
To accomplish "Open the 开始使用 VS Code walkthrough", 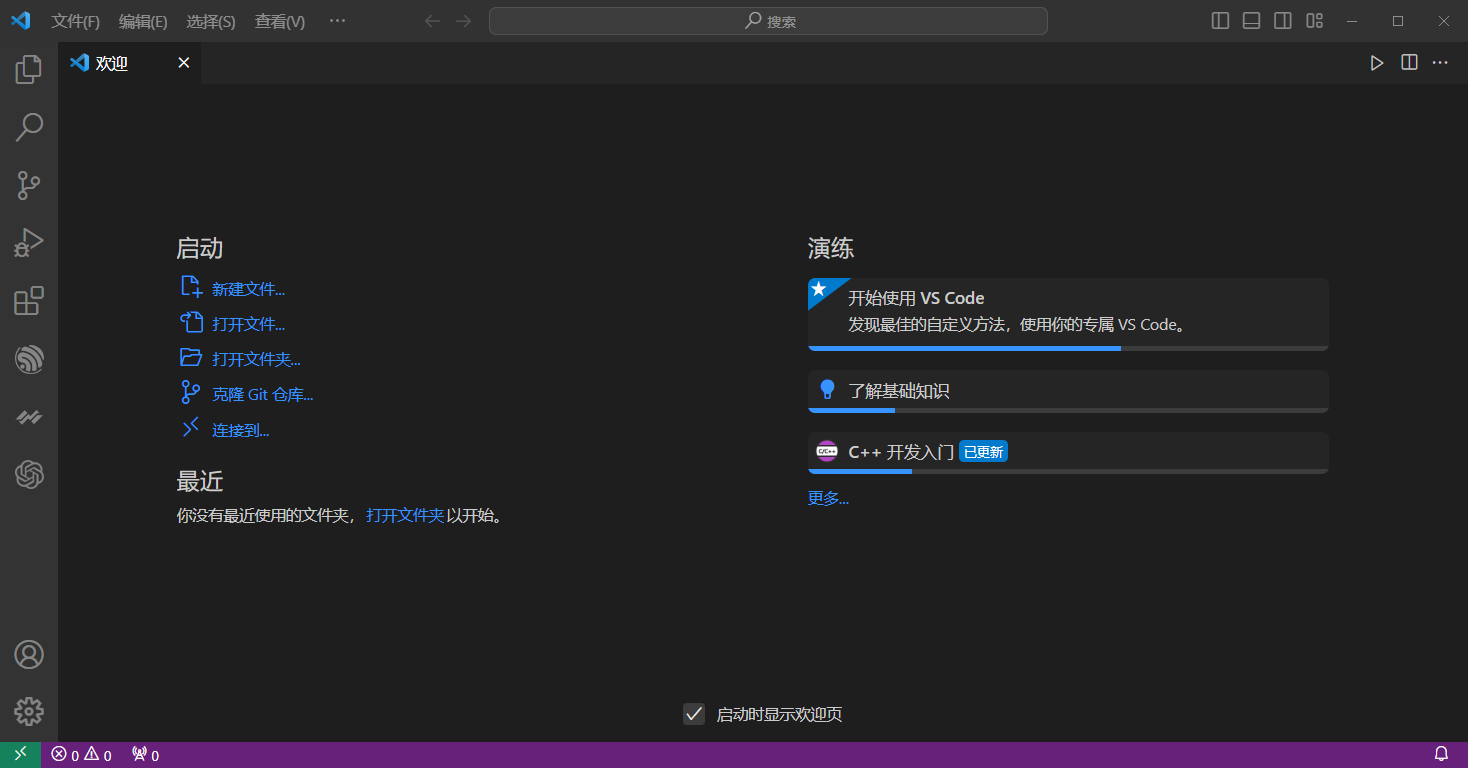I will [1068, 314].
